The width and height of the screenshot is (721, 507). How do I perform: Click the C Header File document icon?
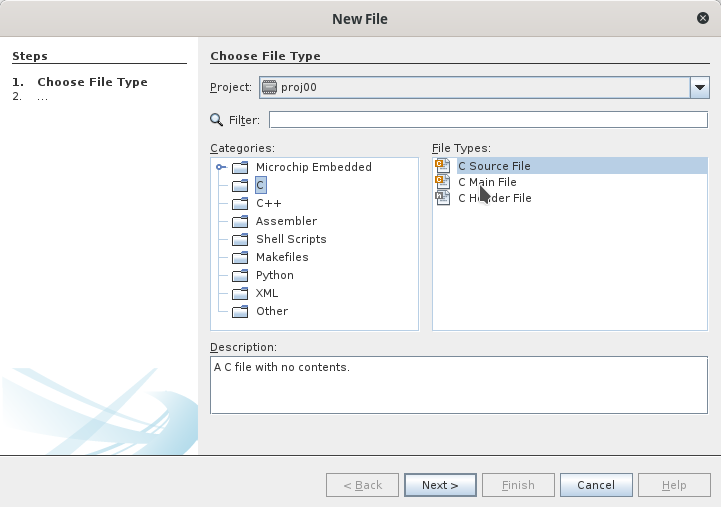click(x=443, y=198)
